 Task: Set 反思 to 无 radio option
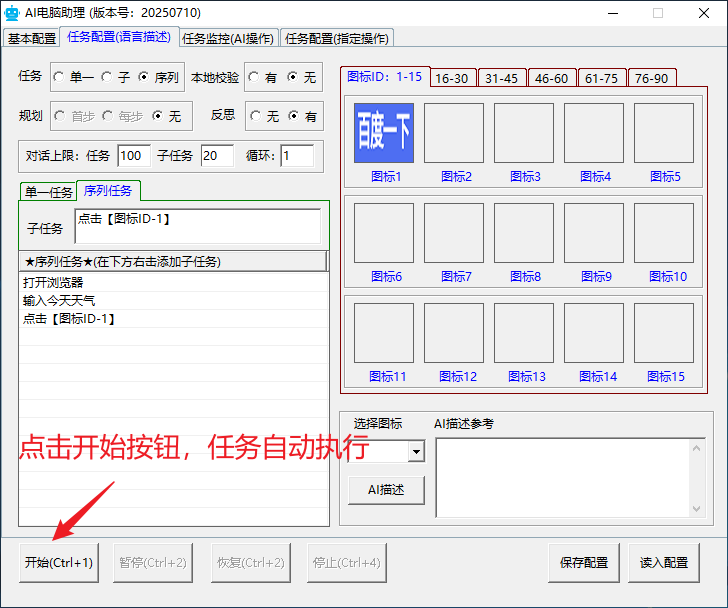[x=254, y=116]
